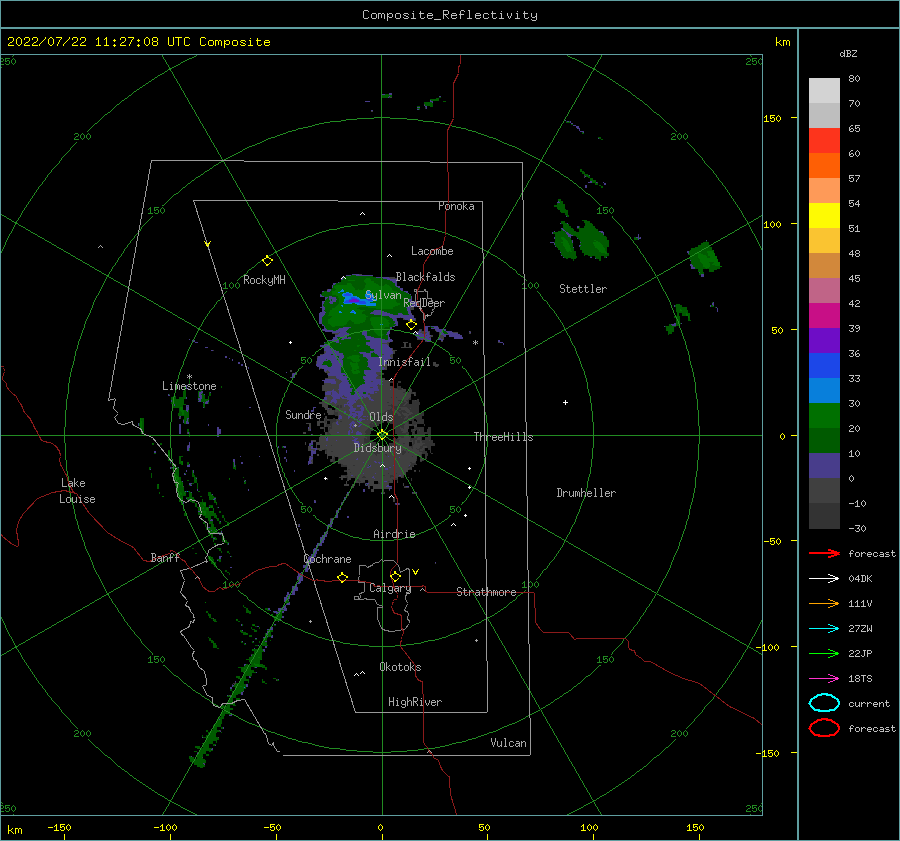Screen dimensions: 900x841
Task: Click the cyan current ellipse icon
Action: click(824, 703)
